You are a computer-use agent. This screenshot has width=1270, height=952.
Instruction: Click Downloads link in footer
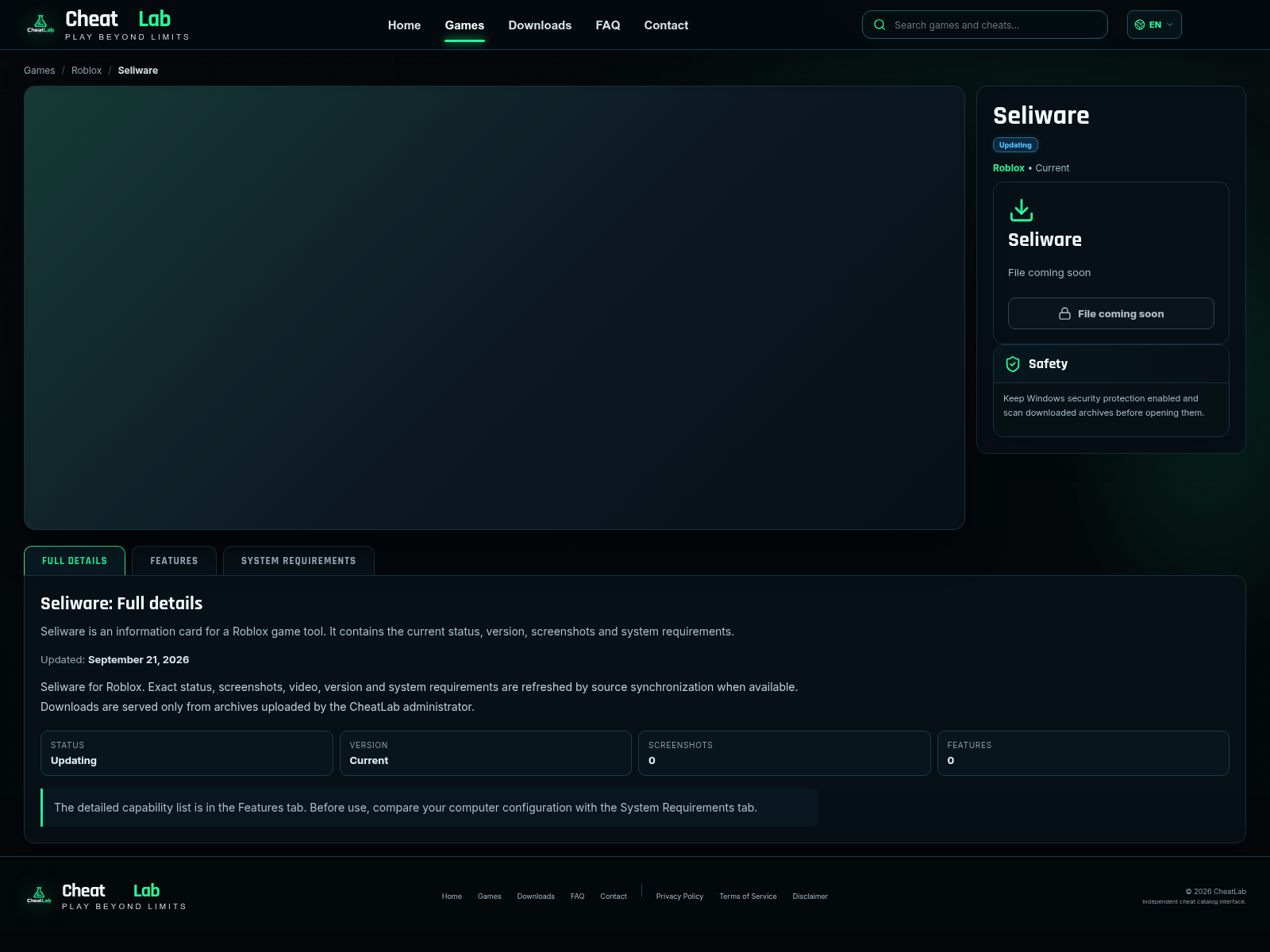pyautogui.click(x=536, y=896)
